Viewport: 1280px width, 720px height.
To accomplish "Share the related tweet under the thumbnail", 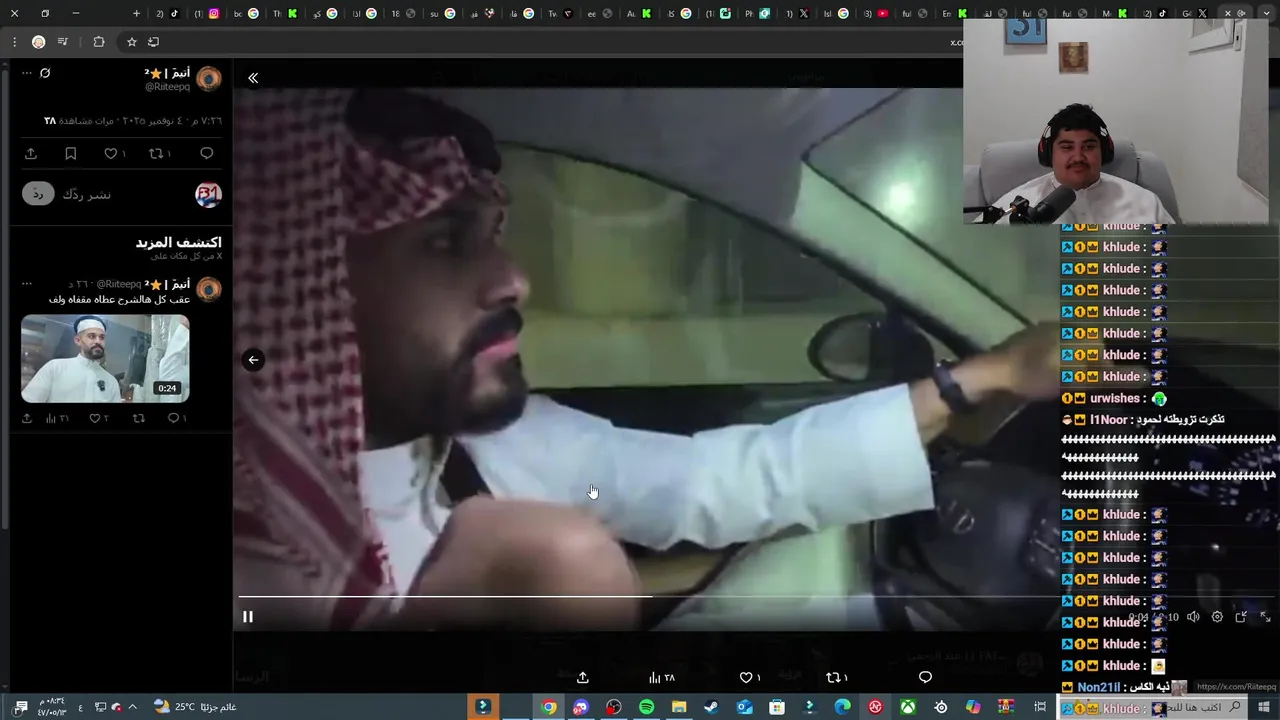I will (x=27, y=418).
